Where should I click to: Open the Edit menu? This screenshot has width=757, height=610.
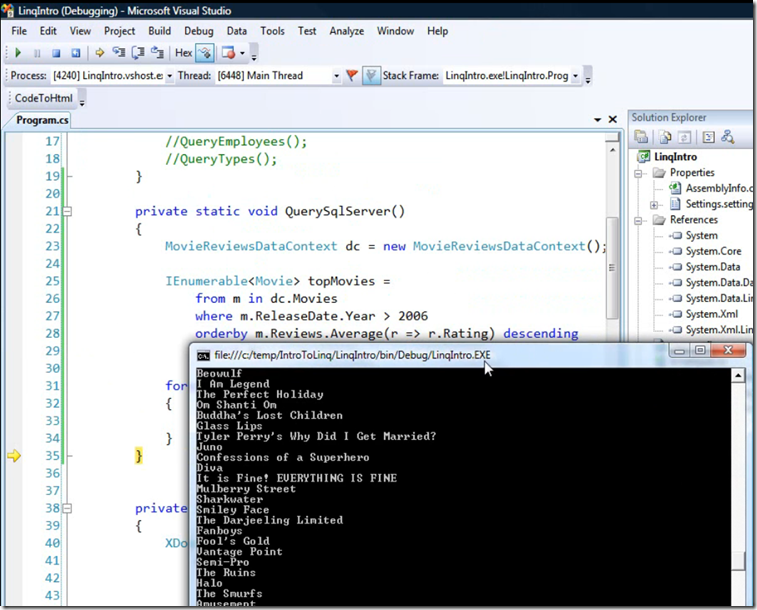(48, 31)
